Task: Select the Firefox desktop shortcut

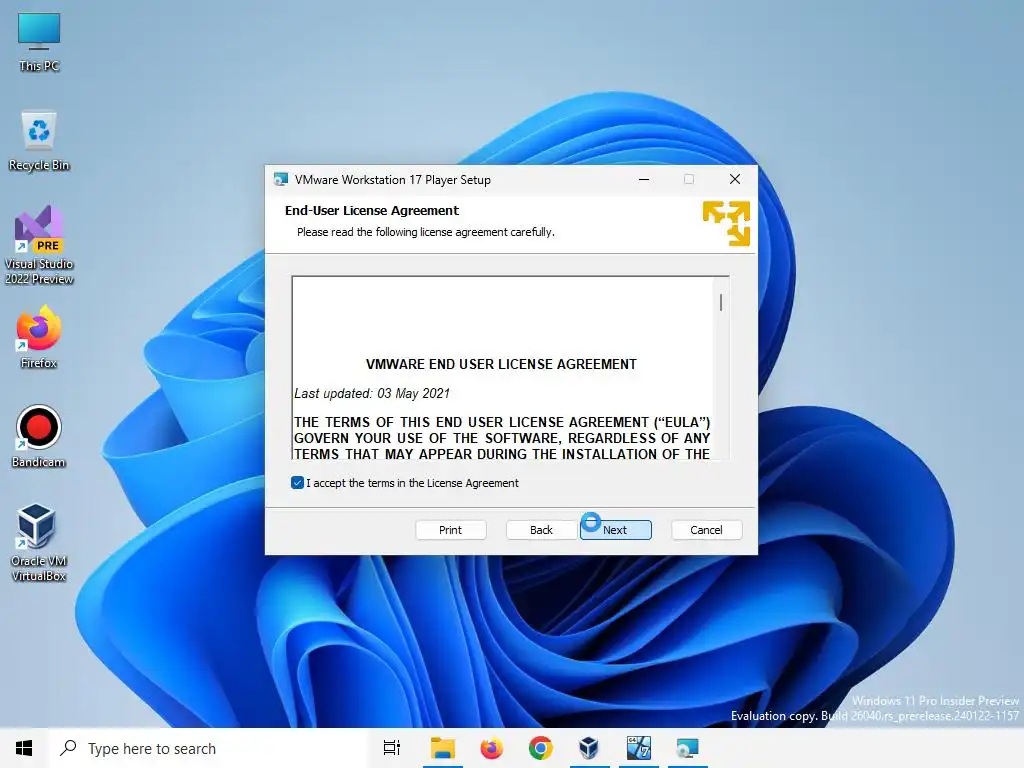Action: 39,337
